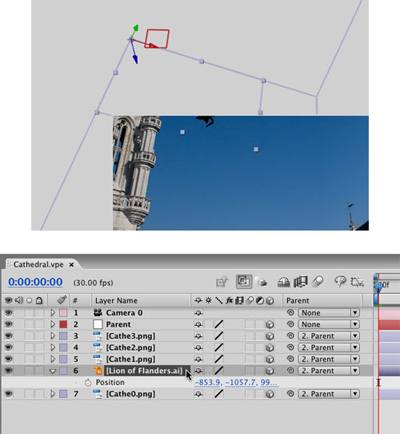
Task: Toggle visibility of Lion of Flanders.ai layer
Action: tap(8, 371)
